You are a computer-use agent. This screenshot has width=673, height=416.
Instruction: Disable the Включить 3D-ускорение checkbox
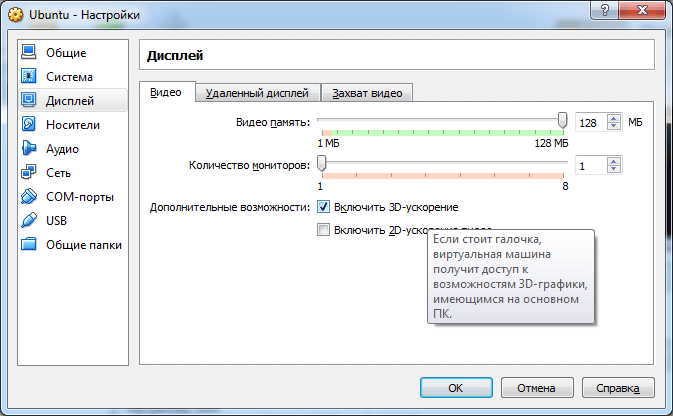tap(323, 207)
